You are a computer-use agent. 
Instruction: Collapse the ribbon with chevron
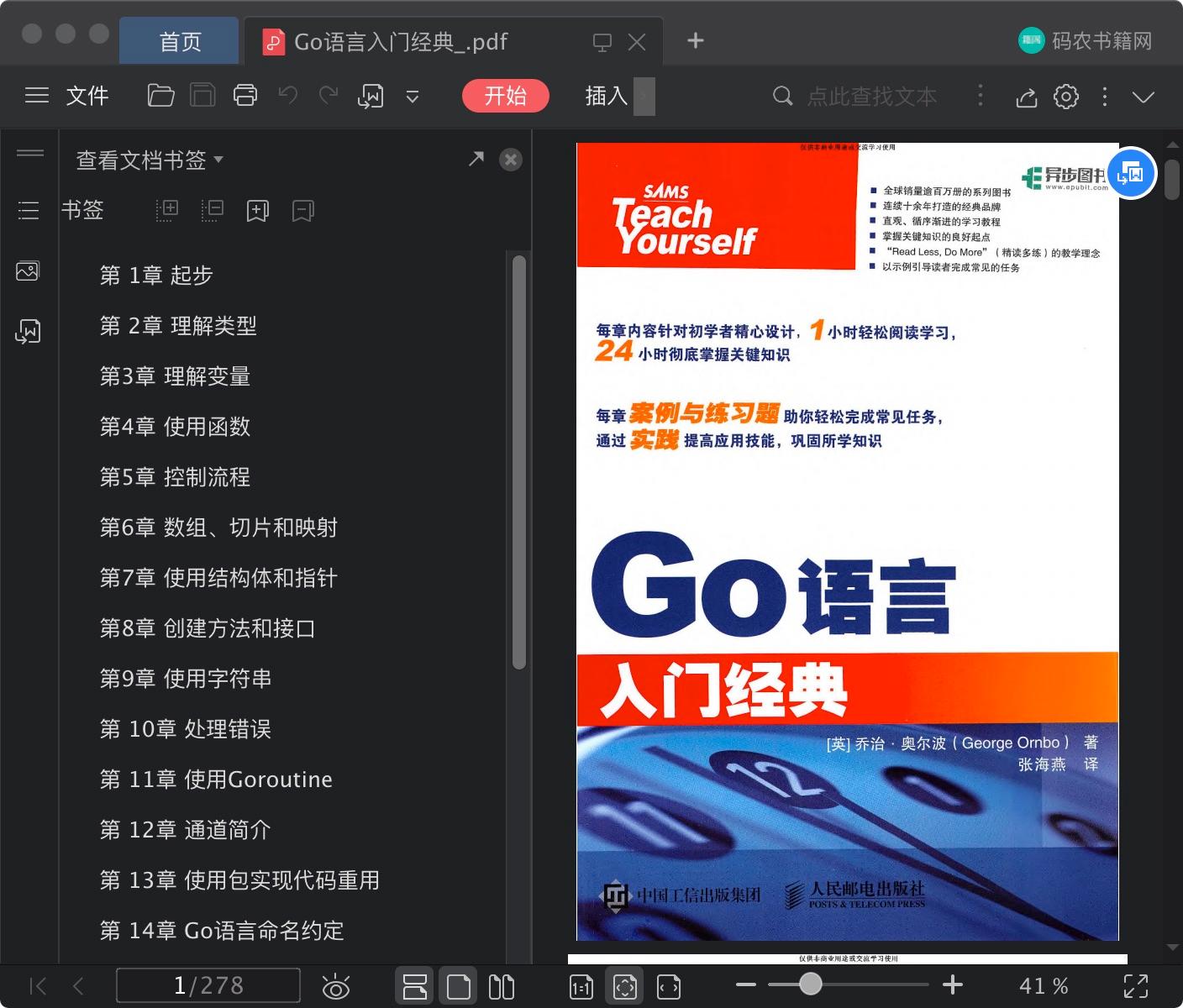1144,97
